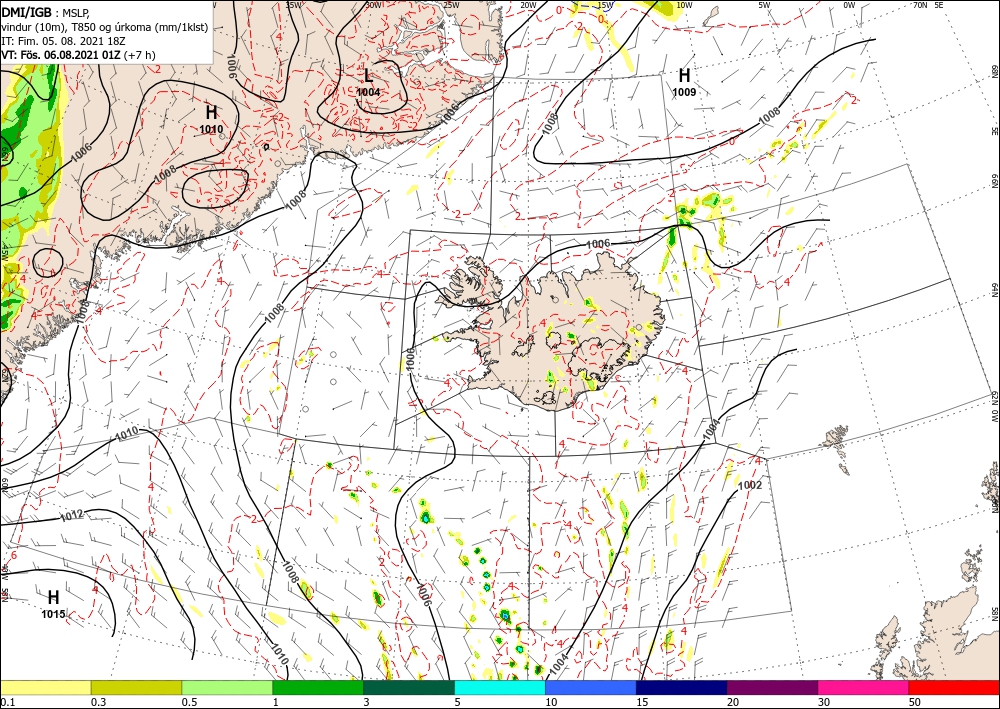Click the light green 0.5 legend swatch
The image size is (1000, 709).
pos(227,687)
